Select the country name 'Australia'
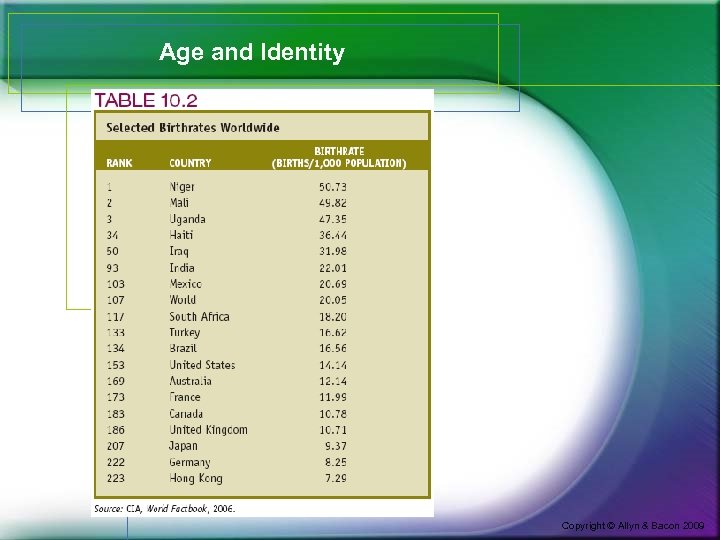 [x=191, y=381]
